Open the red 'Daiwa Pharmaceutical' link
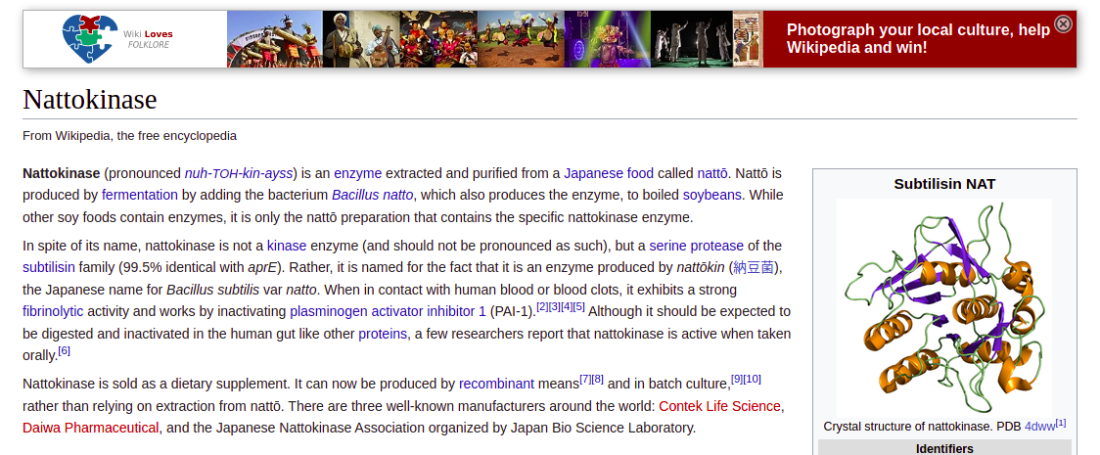Screen dimensions: 1100x455 pos(90,428)
